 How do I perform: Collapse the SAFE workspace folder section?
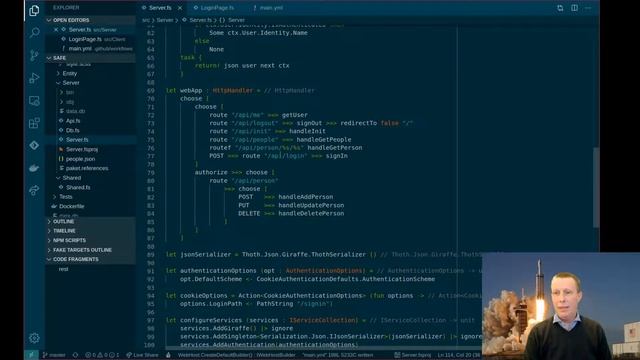[90, 58]
